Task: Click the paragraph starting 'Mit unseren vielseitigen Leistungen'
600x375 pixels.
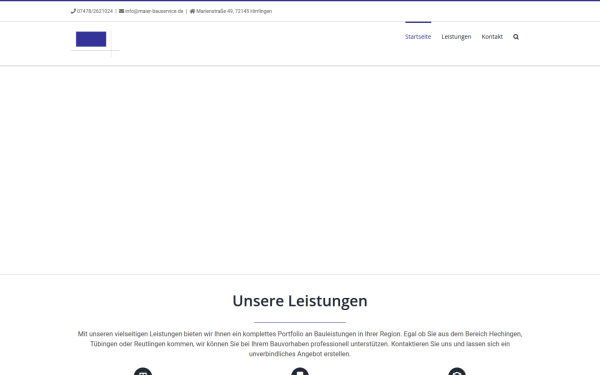Action: pyautogui.click(x=300, y=344)
